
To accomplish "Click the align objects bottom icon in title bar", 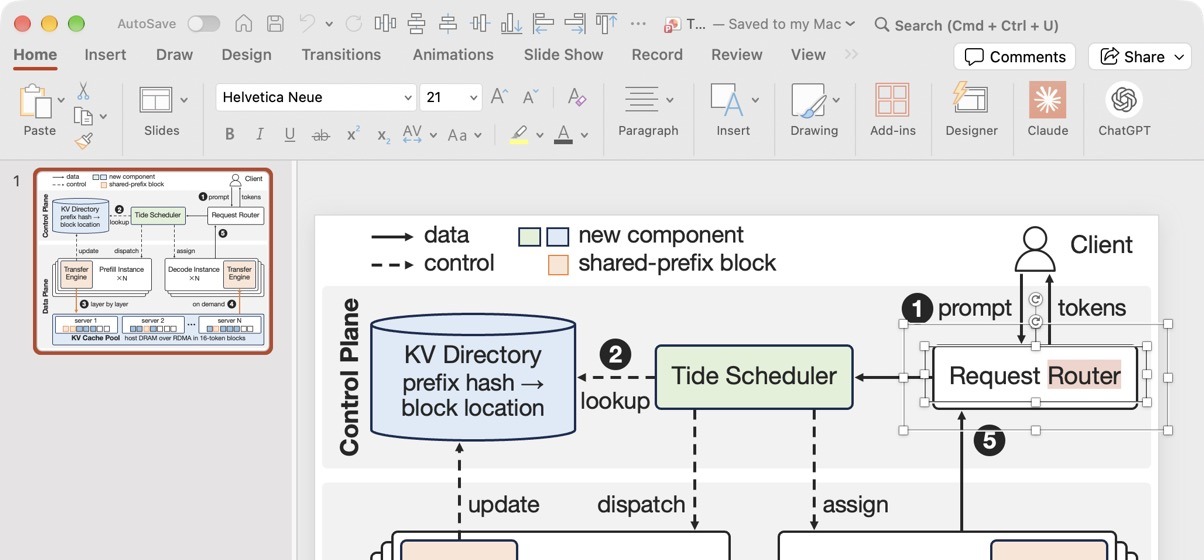I will click(x=511, y=23).
